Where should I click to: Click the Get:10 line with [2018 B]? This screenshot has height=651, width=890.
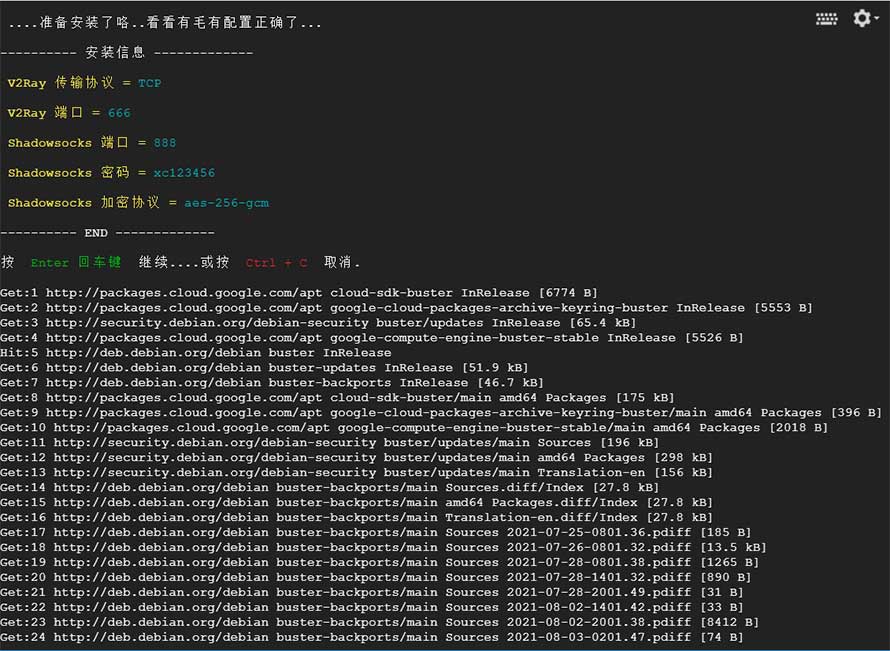click(414, 427)
